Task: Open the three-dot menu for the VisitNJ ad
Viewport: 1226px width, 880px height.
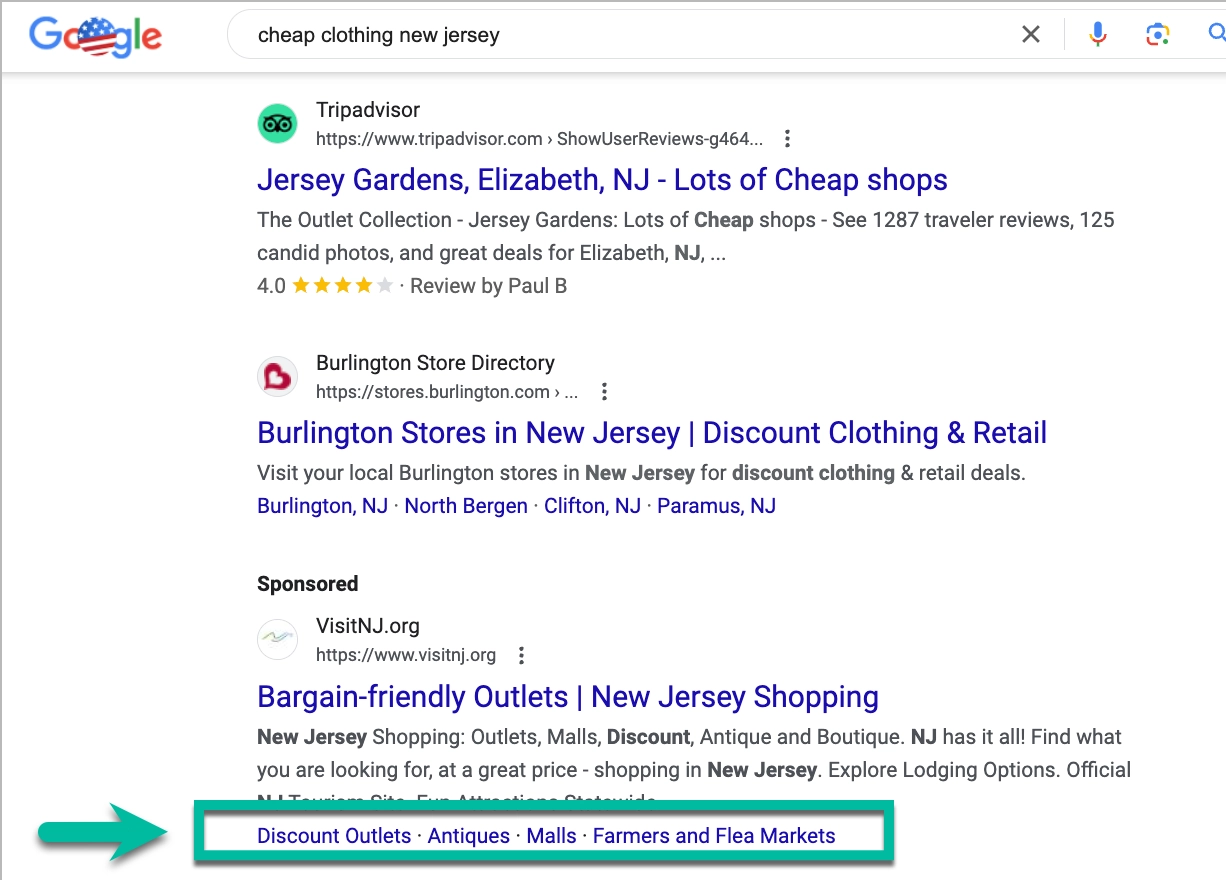Action: tap(521, 656)
